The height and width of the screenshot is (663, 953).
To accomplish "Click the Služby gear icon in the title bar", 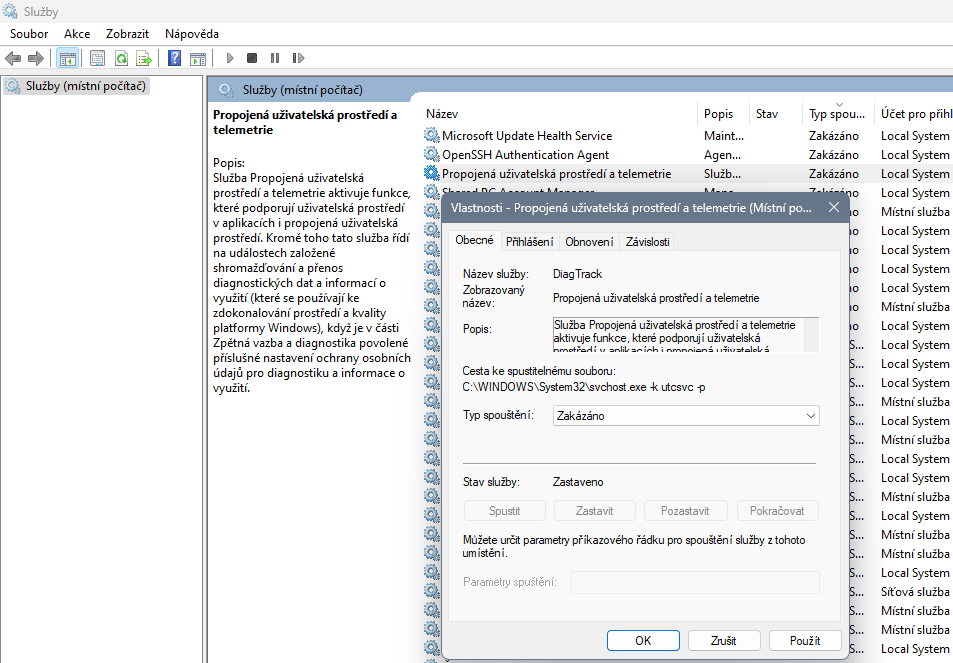I will (x=10, y=12).
